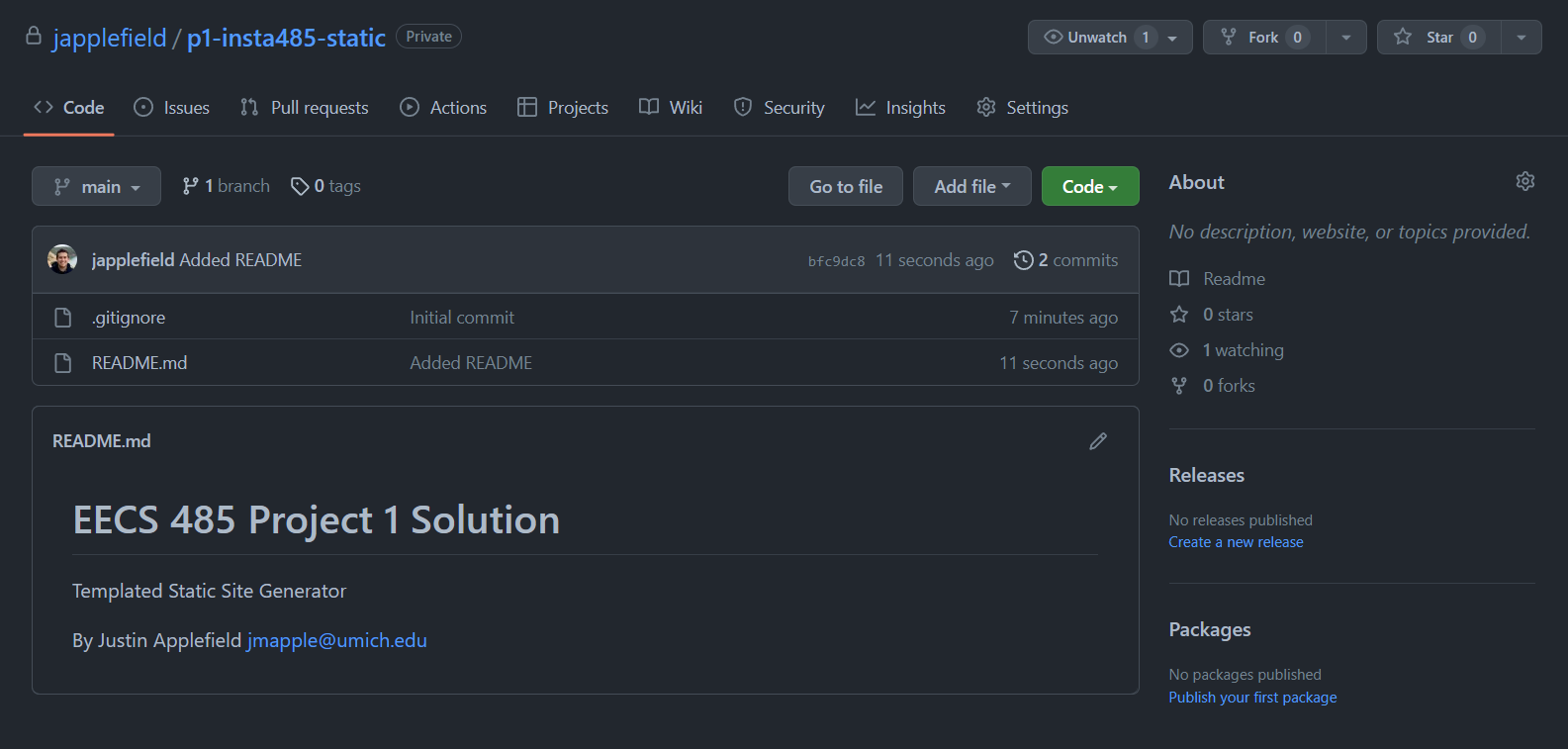Click the tag icon showing 0 tags

(299, 186)
